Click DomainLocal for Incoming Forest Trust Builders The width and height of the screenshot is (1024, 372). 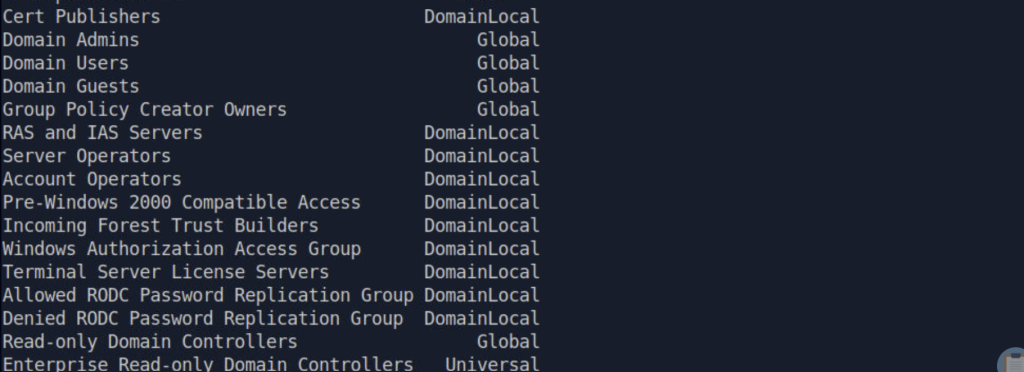click(482, 226)
